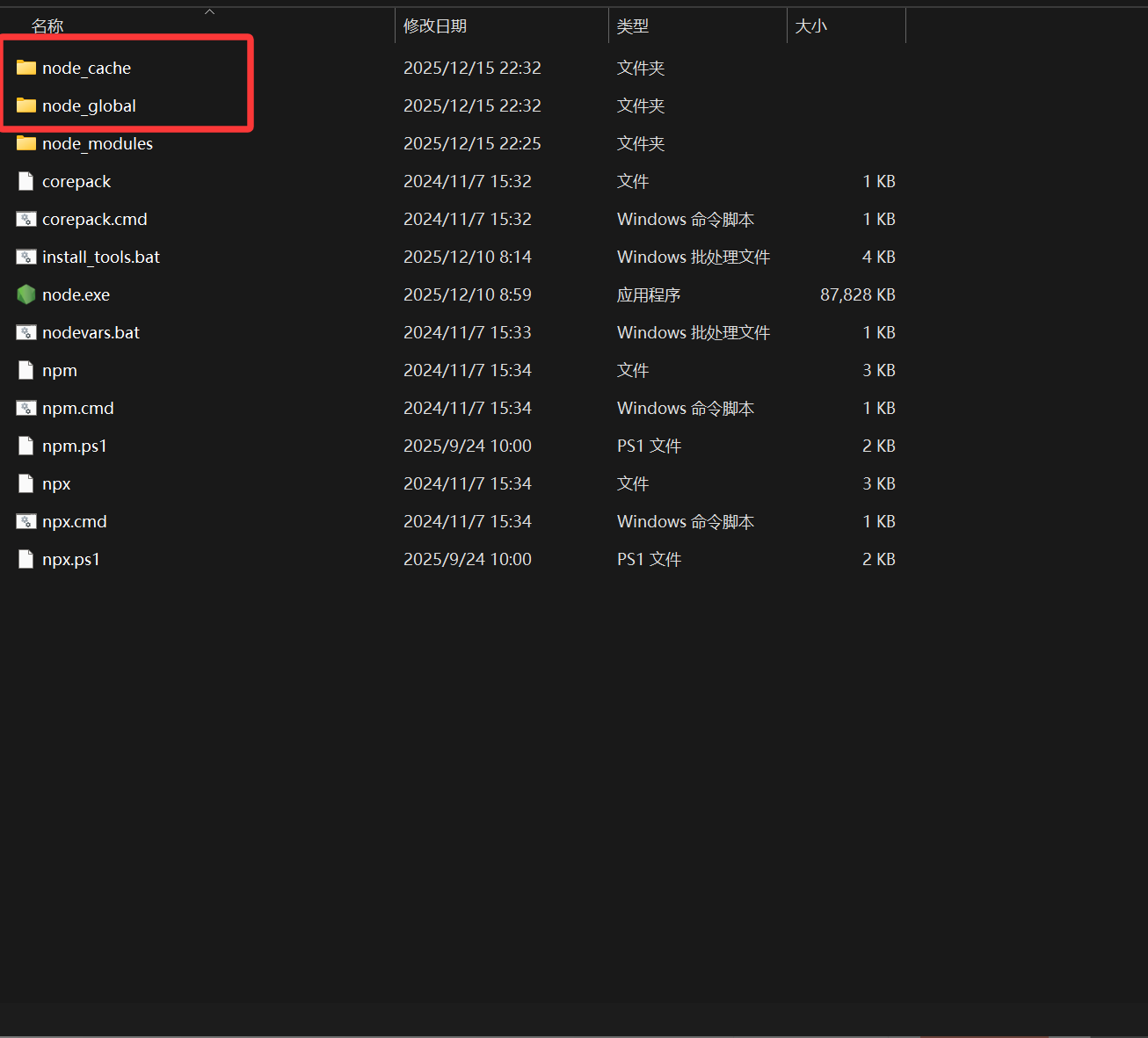Click the date 2025/12/10 8:59

click(x=468, y=294)
